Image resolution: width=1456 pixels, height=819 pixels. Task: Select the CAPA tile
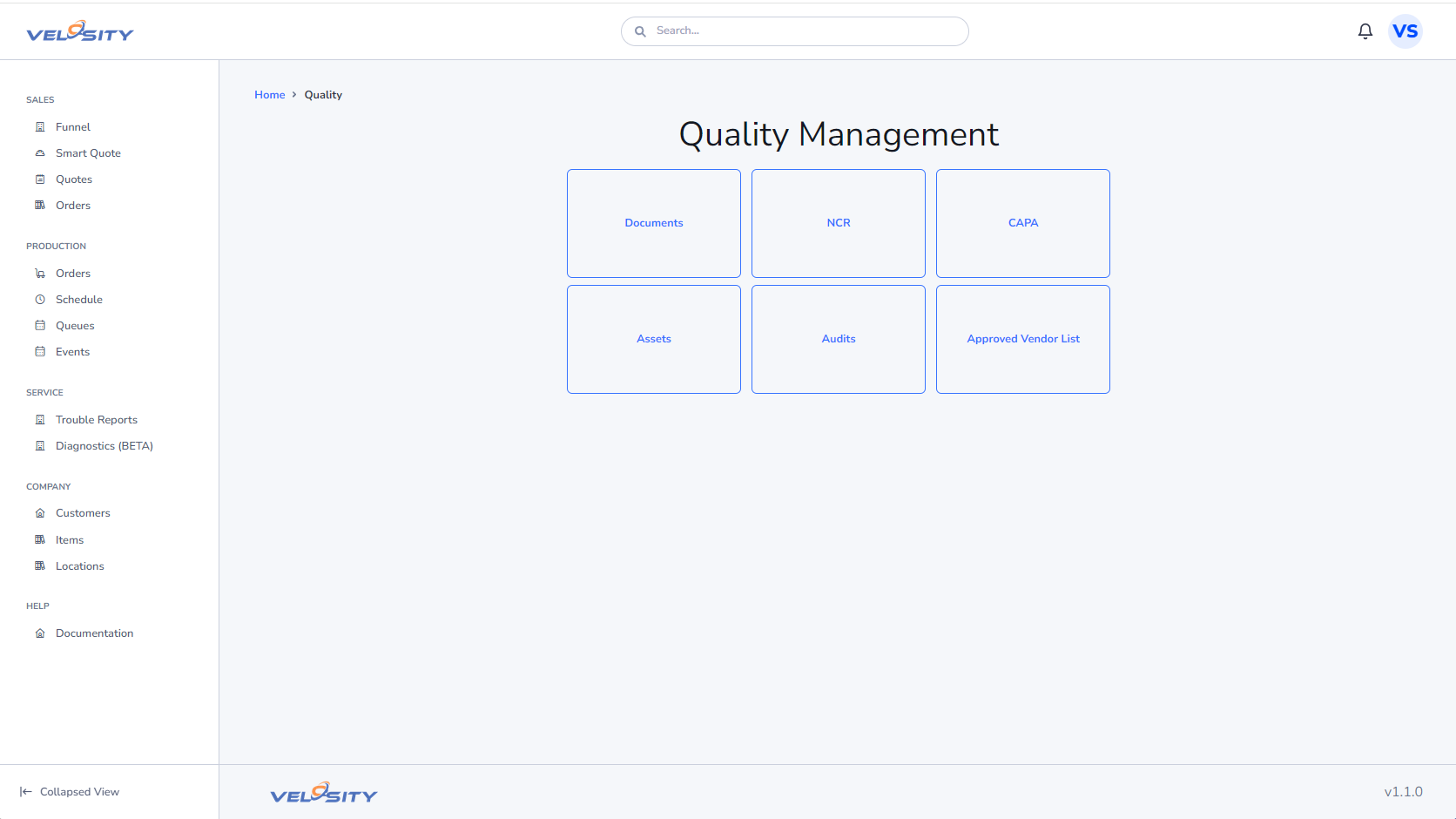tap(1023, 223)
